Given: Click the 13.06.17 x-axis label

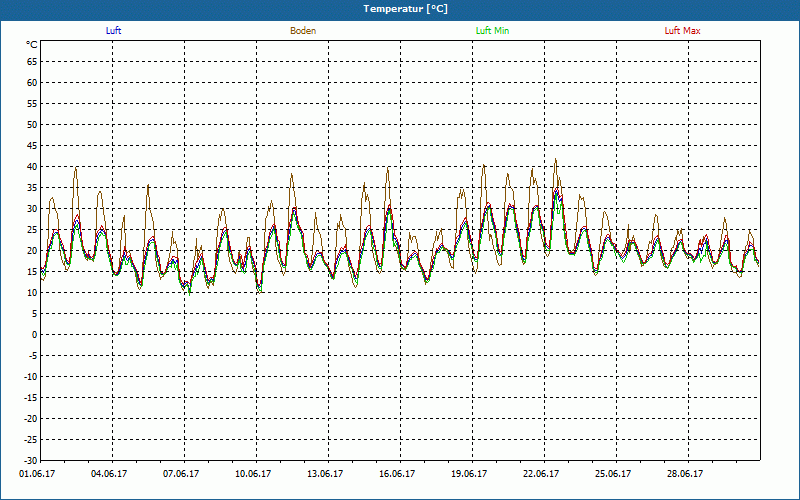Looking at the screenshot, I should point(327,474).
